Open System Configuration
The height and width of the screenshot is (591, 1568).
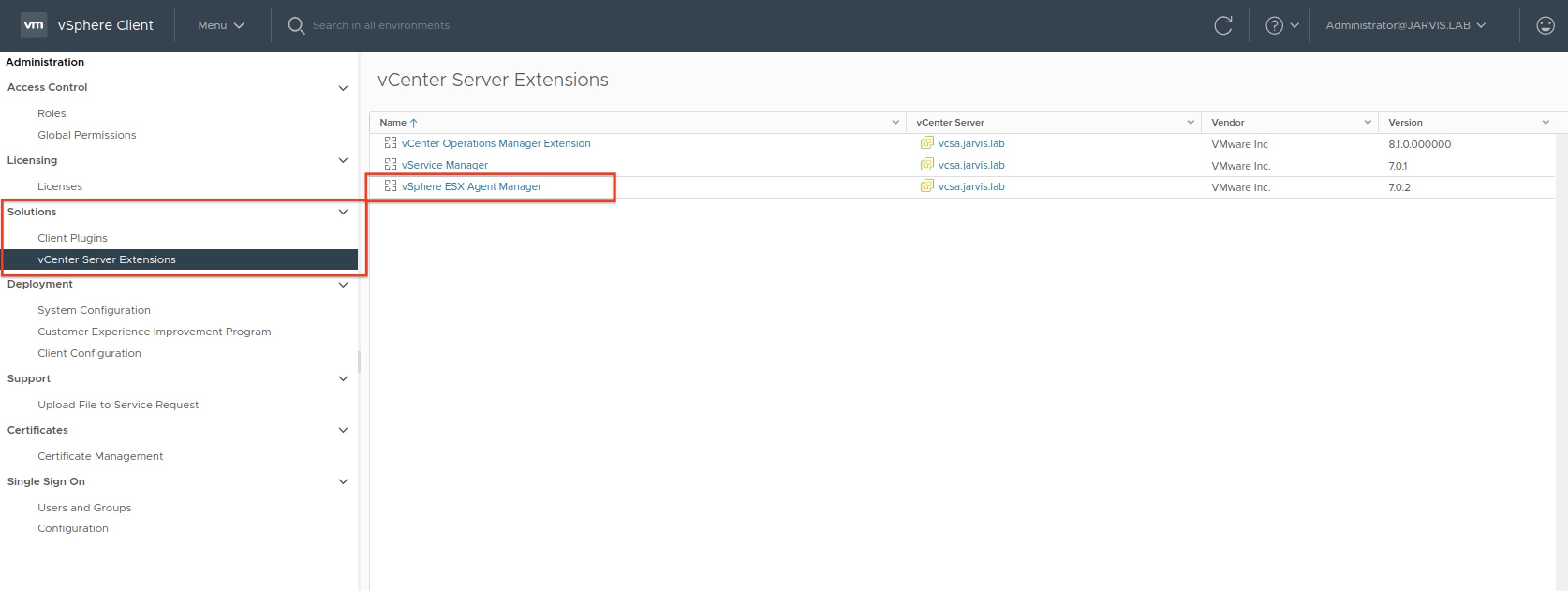94,310
